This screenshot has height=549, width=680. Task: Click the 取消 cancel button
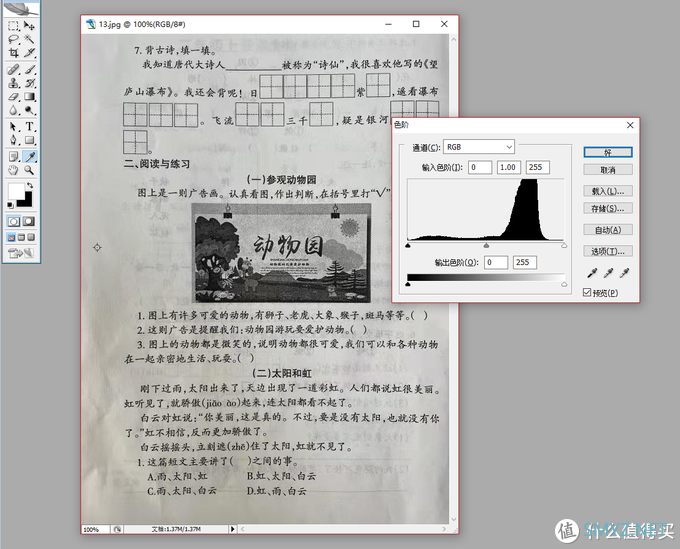[x=608, y=170]
